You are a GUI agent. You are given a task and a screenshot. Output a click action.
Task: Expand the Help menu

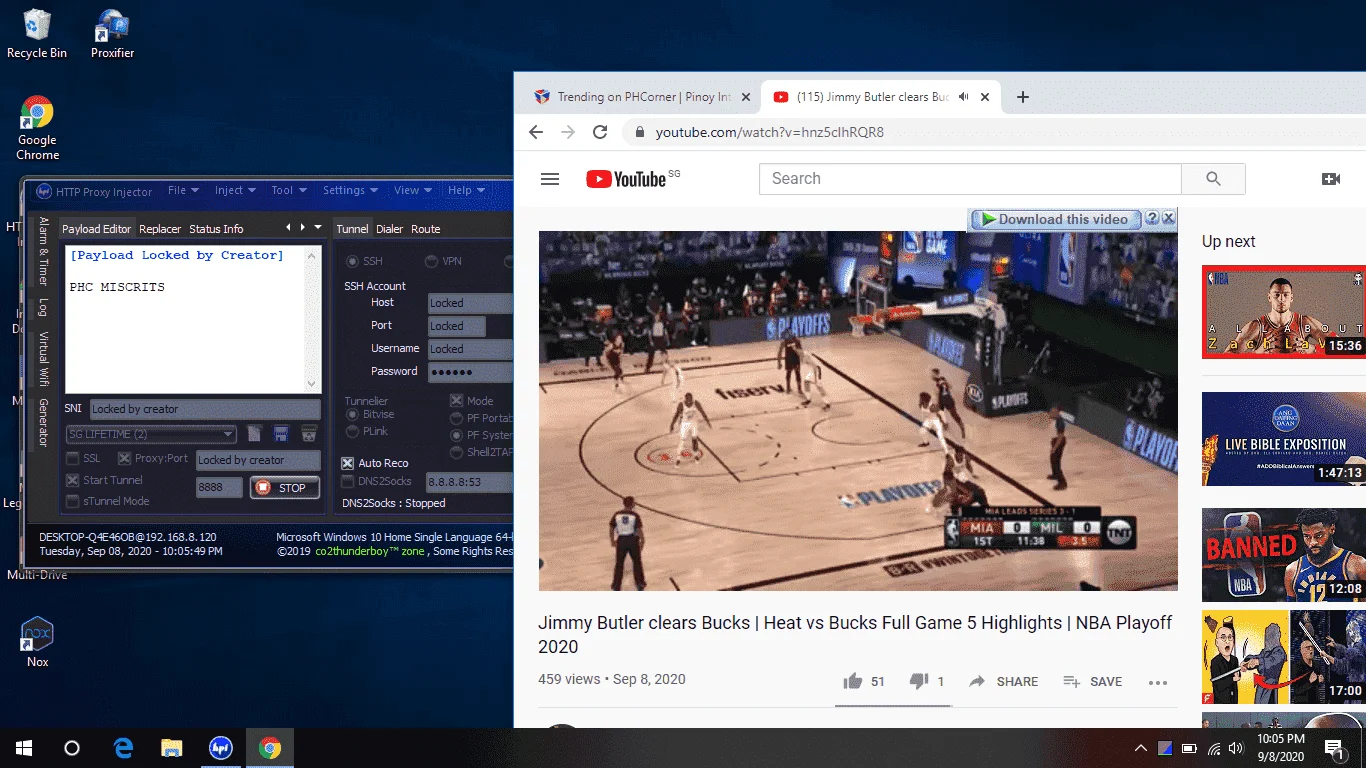466,190
